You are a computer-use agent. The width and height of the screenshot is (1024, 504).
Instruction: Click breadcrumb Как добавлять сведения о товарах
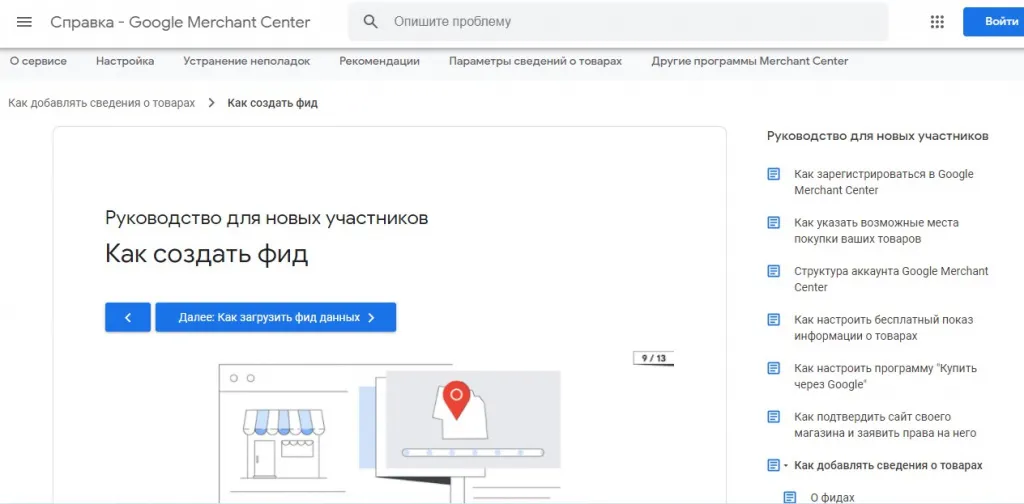click(x=102, y=103)
